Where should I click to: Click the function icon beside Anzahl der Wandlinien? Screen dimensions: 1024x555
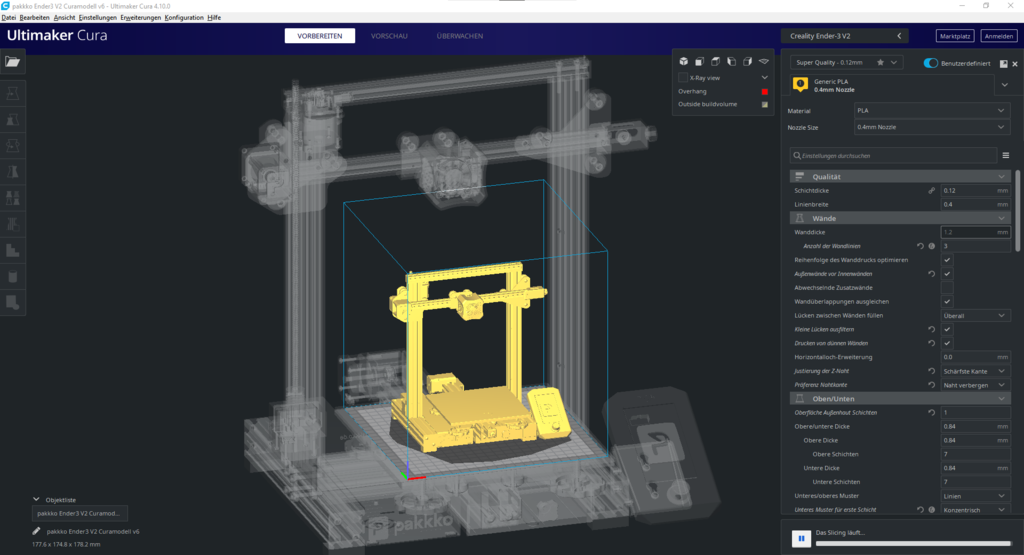(x=932, y=246)
